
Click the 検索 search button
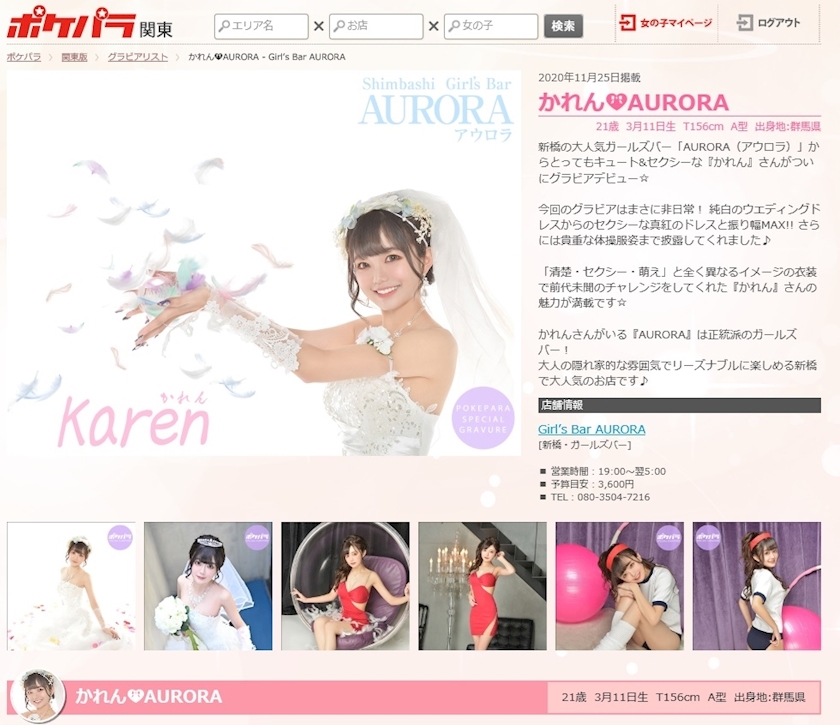tap(563, 26)
